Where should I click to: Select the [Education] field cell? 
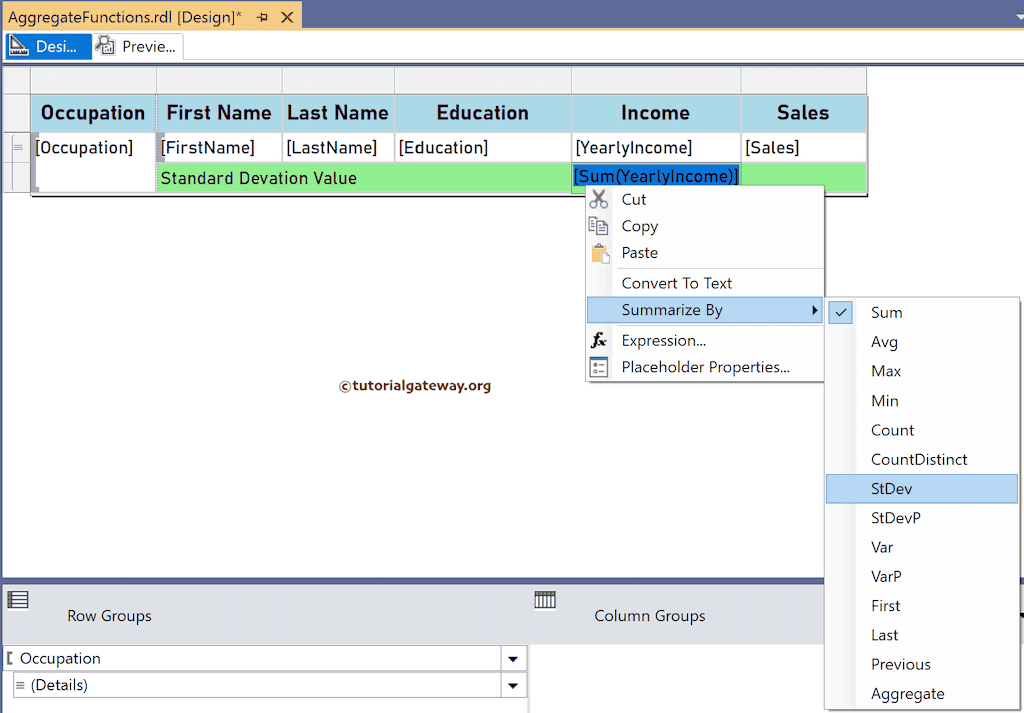tap(483, 148)
